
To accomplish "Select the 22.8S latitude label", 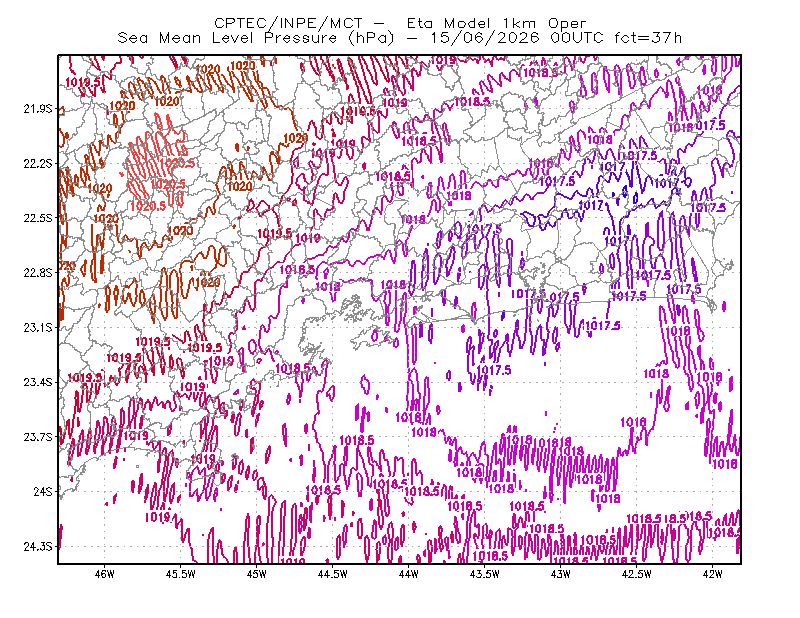I will (x=38, y=273).
